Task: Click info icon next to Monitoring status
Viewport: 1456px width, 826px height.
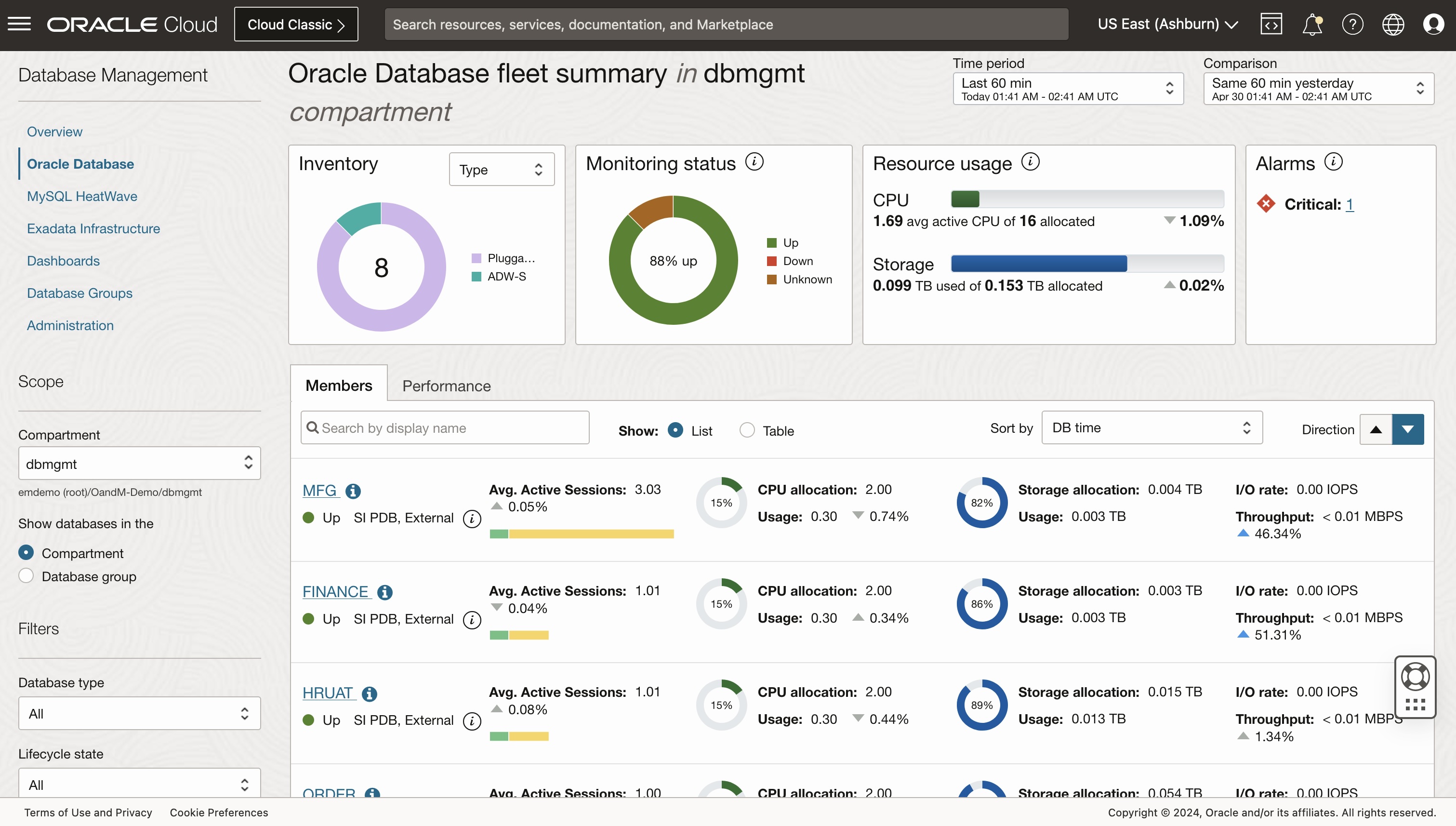Action: click(x=754, y=162)
